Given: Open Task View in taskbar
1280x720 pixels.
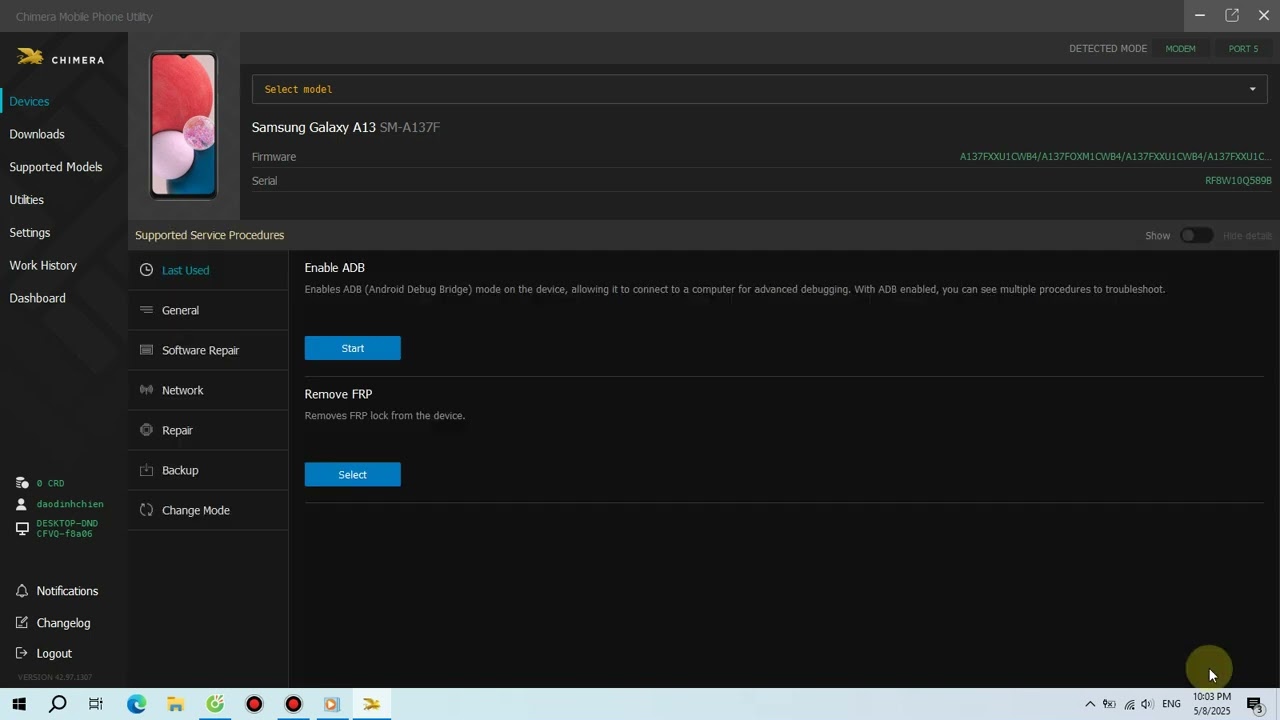Looking at the screenshot, I should (96, 704).
